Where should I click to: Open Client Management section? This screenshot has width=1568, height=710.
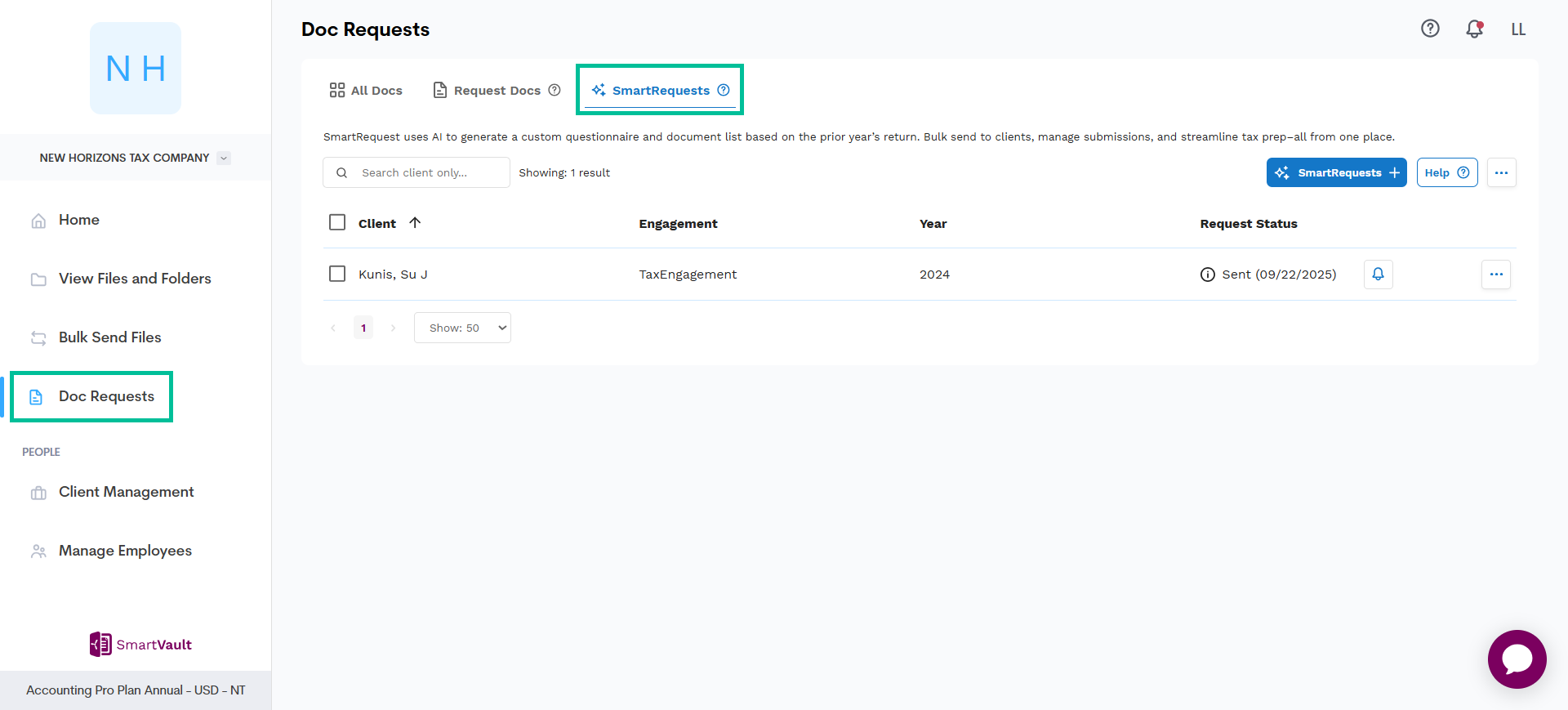coord(113,492)
